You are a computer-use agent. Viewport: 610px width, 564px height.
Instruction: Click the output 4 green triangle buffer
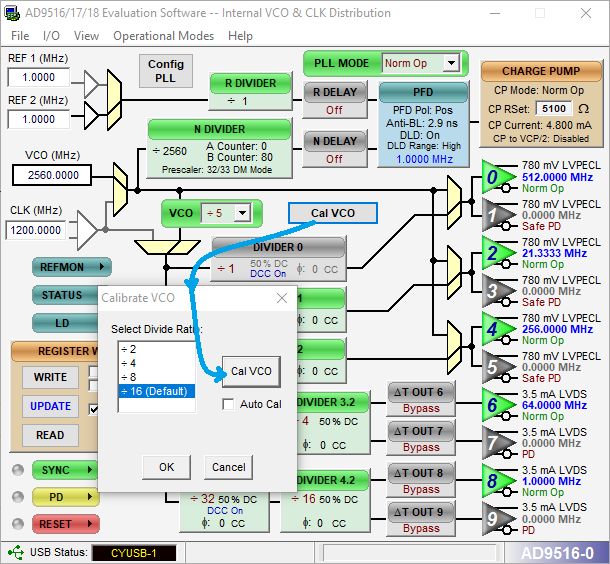[x=496, y=329]
